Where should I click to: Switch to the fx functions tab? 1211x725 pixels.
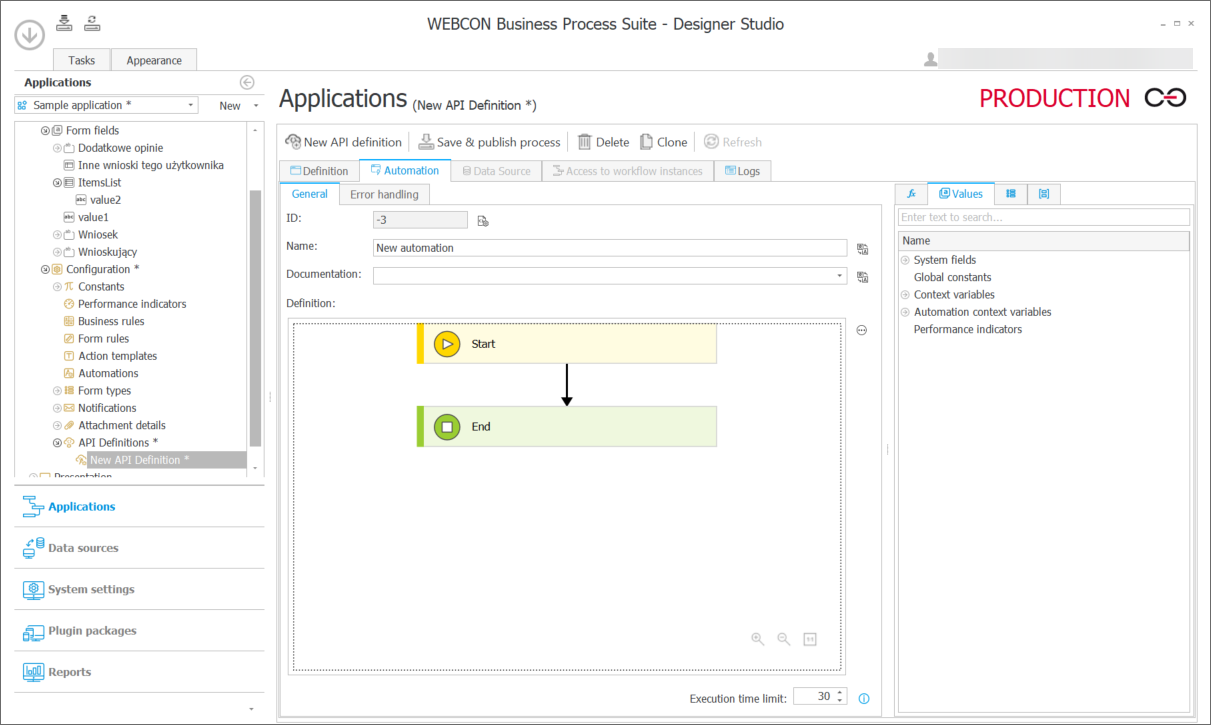(x=911, y=194)
